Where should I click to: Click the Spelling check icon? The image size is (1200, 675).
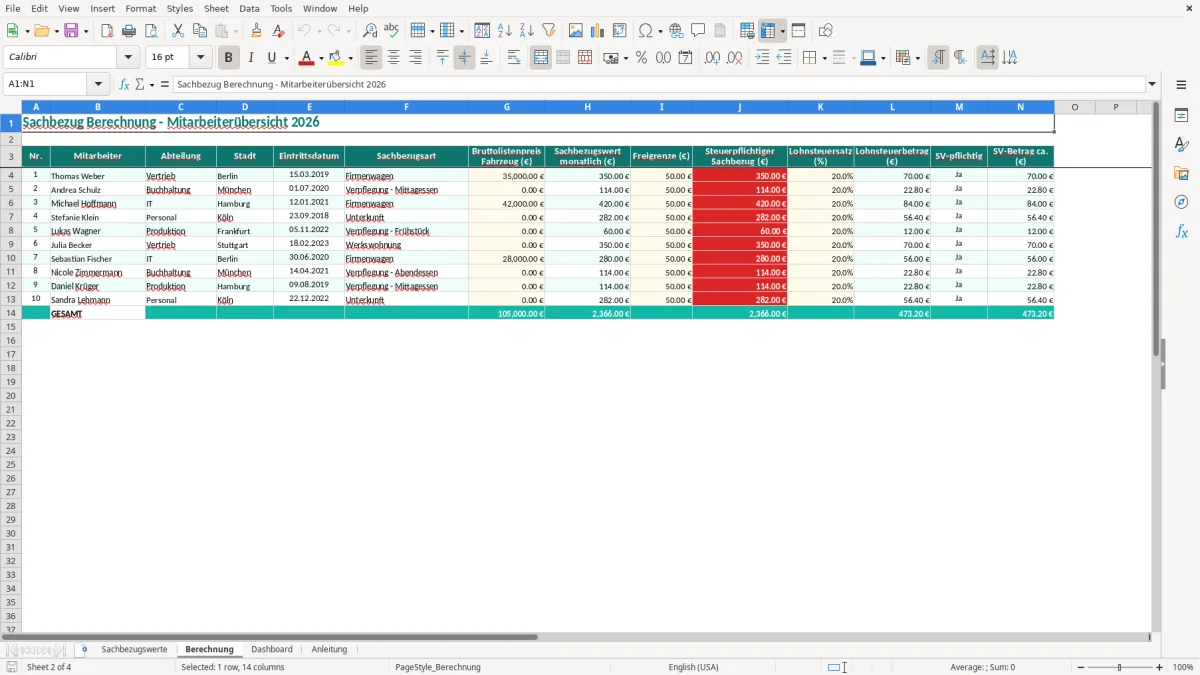392,31
